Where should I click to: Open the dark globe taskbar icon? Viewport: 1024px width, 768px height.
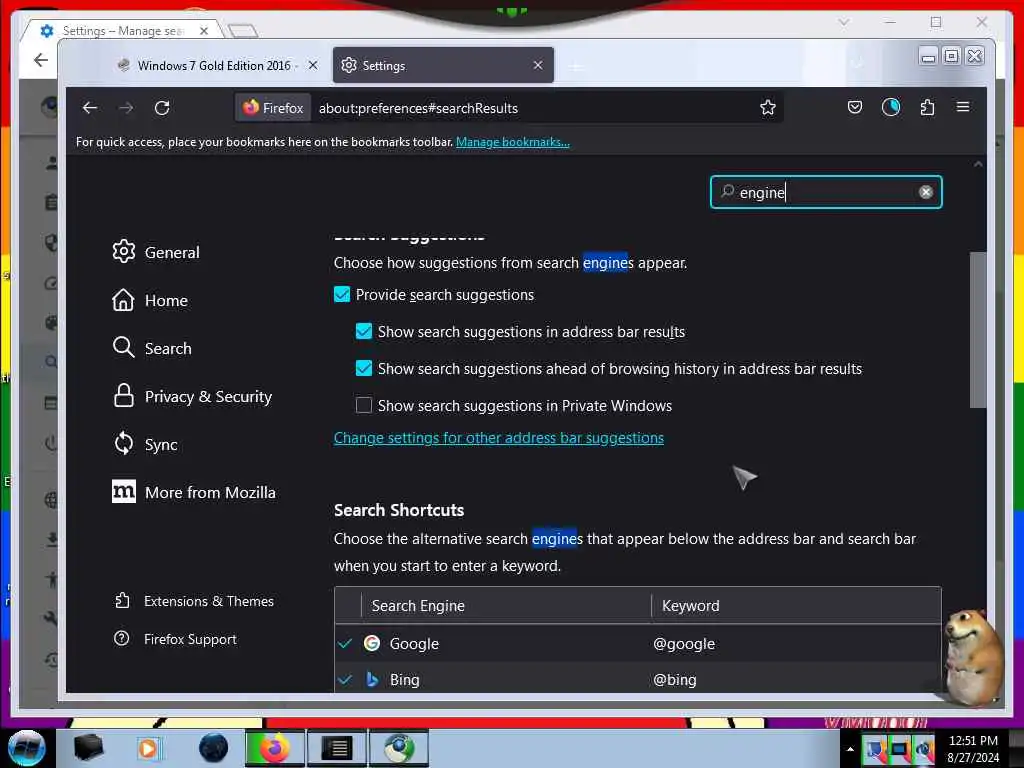(214, 748)
